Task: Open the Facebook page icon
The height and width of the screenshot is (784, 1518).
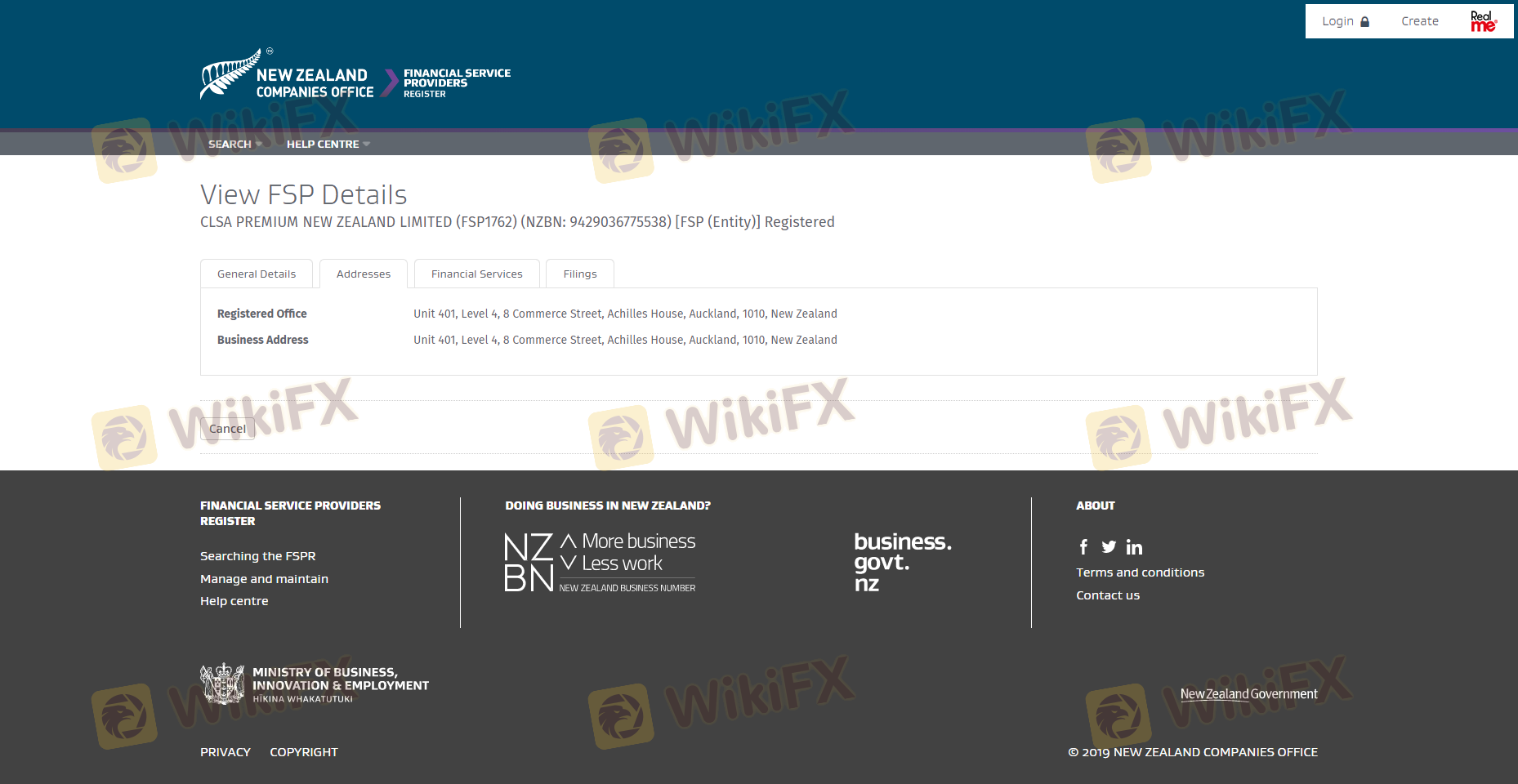Action: tap(1083, 547)
